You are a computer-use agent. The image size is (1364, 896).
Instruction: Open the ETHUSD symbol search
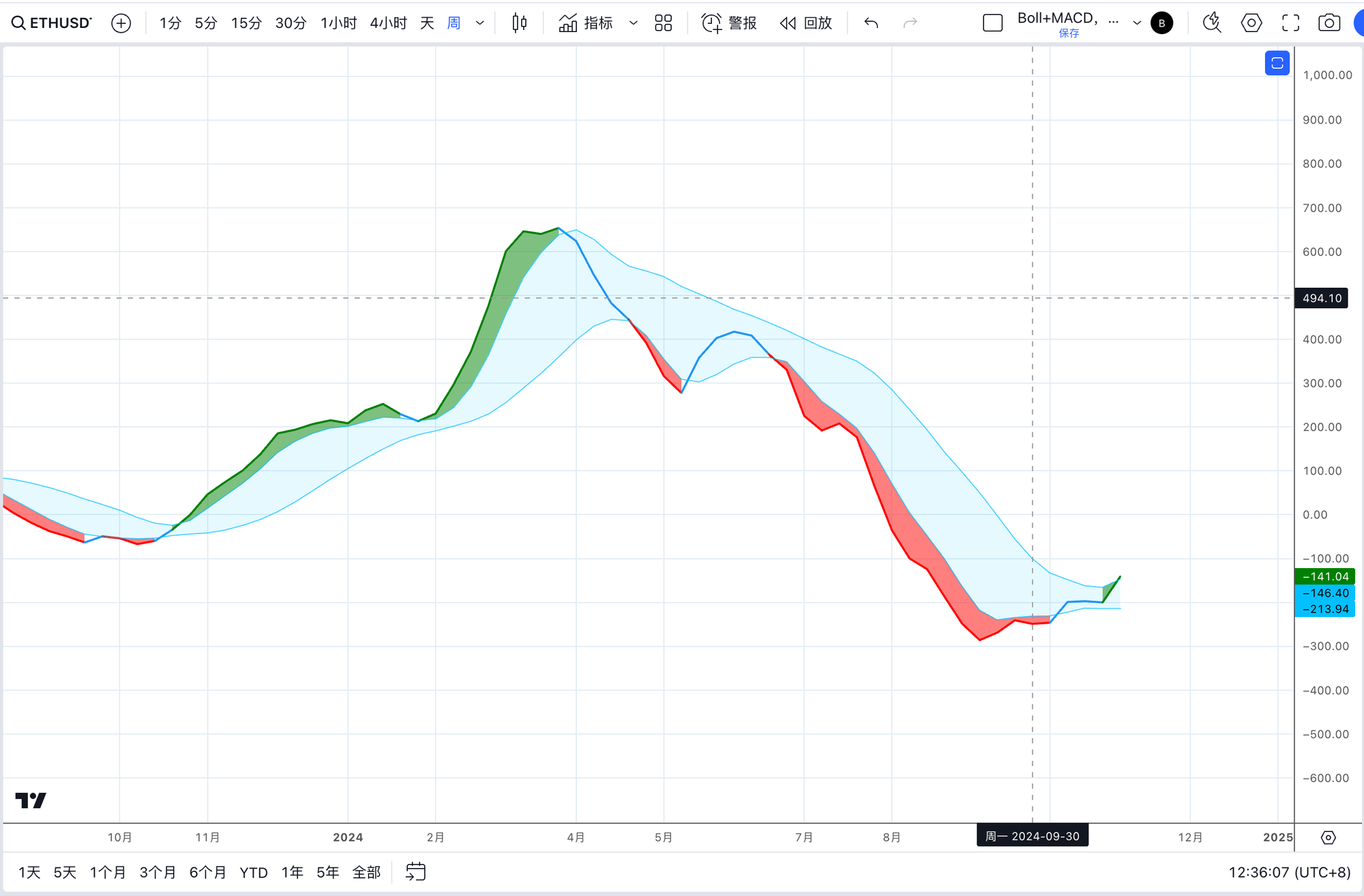52,23
